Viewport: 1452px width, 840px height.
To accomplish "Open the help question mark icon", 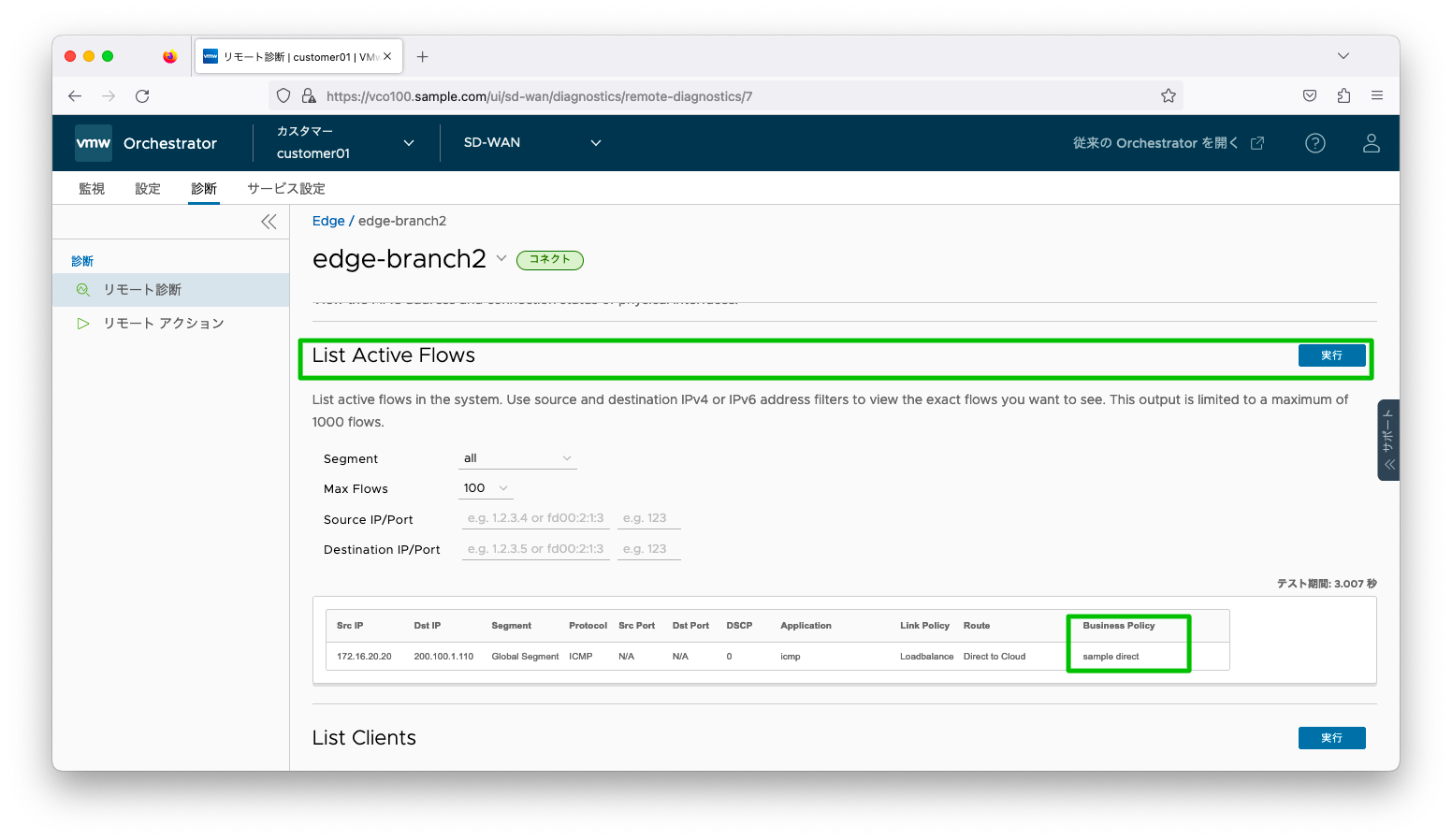I will pos(1314,143).
